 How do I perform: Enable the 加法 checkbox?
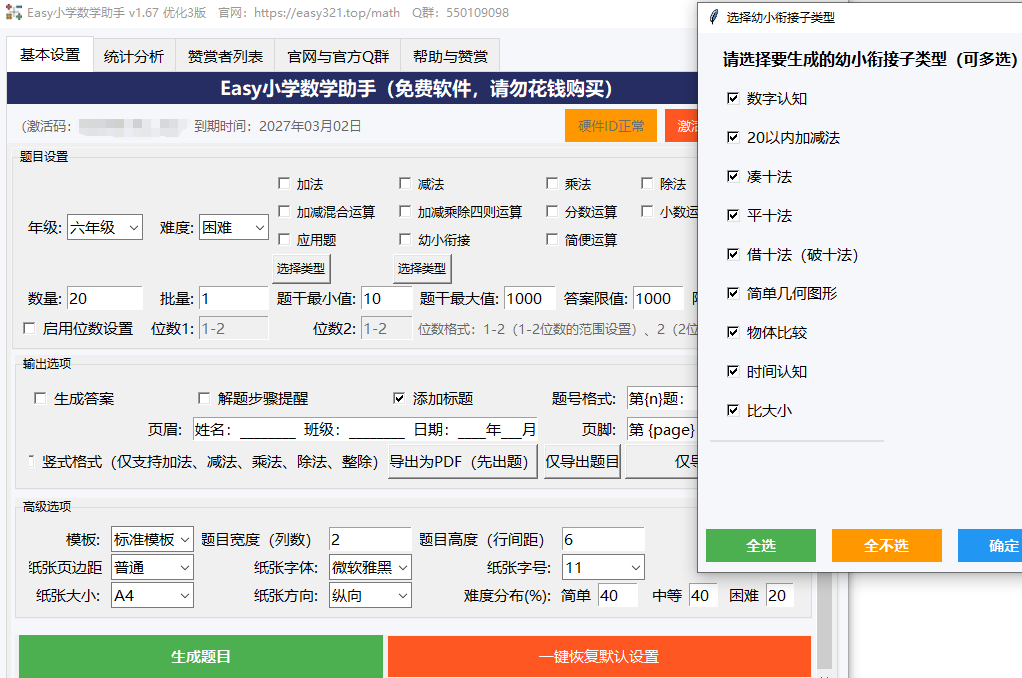284,183
